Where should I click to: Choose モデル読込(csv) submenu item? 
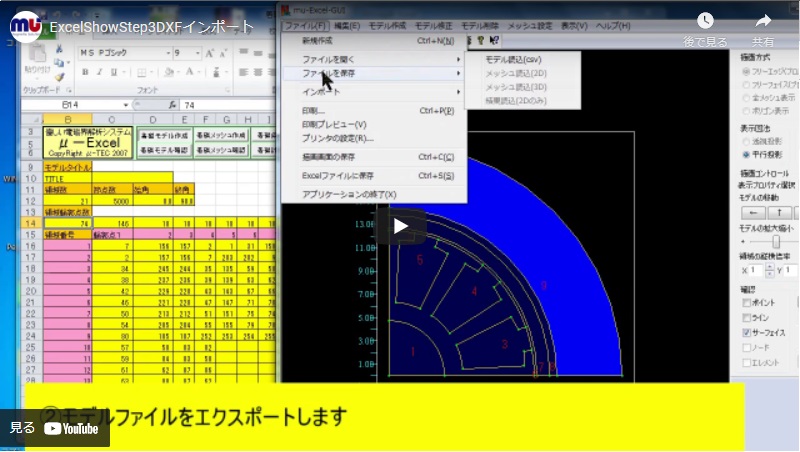coord(513,60)
